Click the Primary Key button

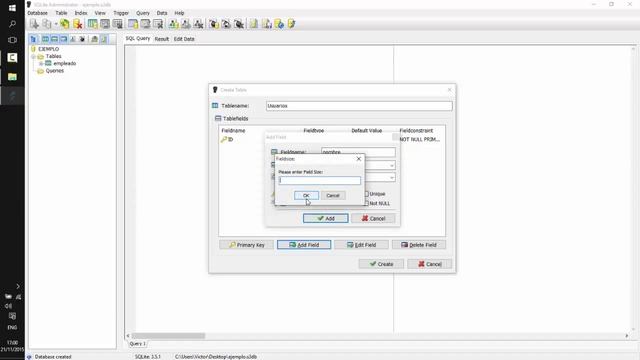coord(247,245)
